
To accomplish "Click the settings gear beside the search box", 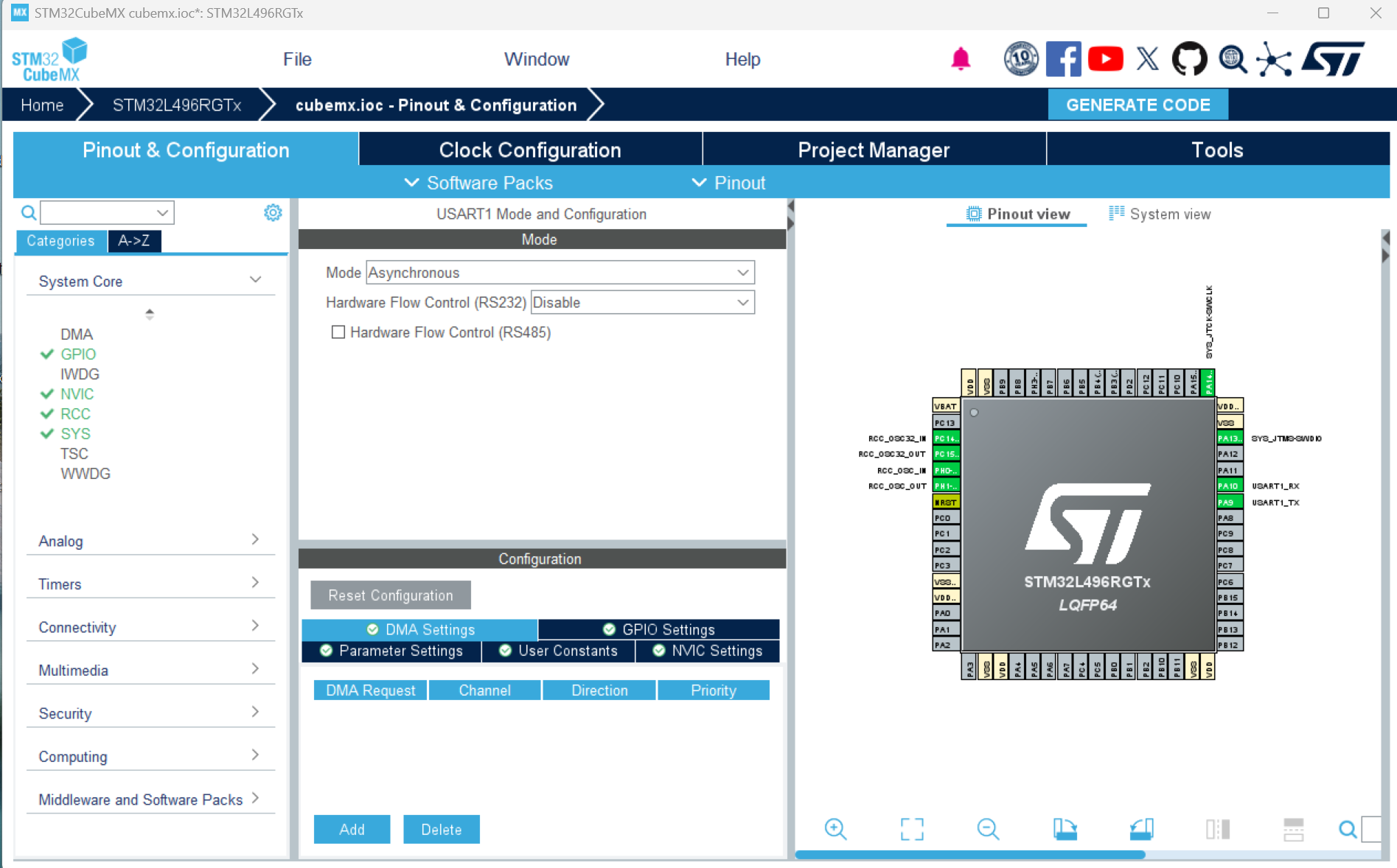I will [x=273, y=212].
